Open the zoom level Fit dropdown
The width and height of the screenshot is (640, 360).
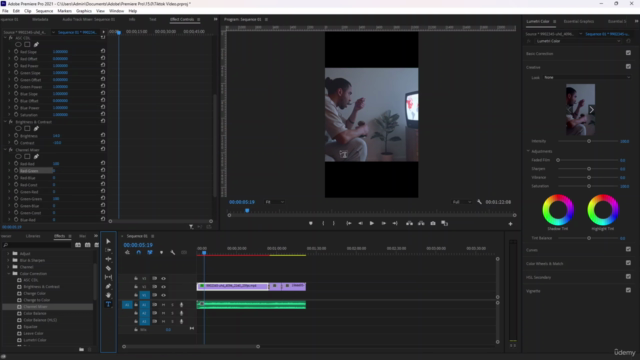point(274,202)
